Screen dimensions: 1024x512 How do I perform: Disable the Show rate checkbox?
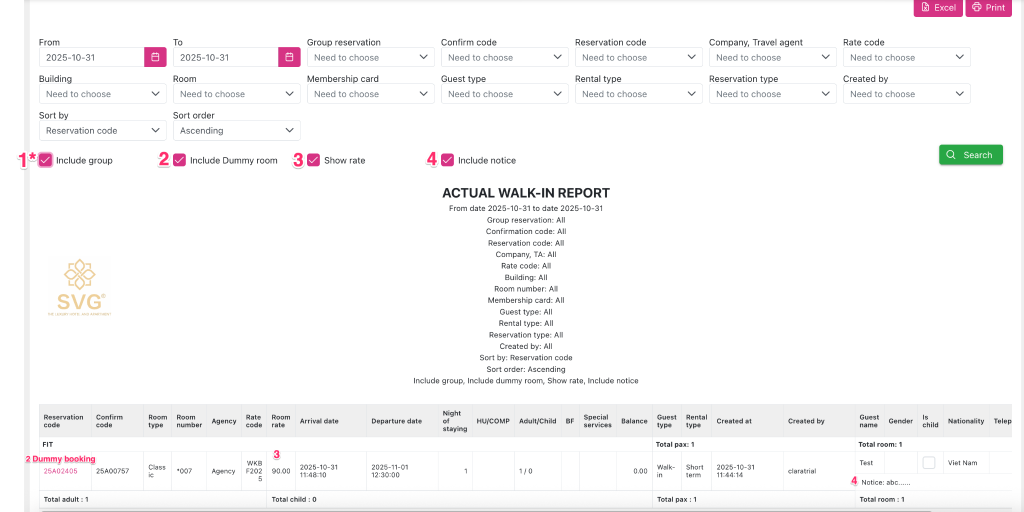point(314,160)
